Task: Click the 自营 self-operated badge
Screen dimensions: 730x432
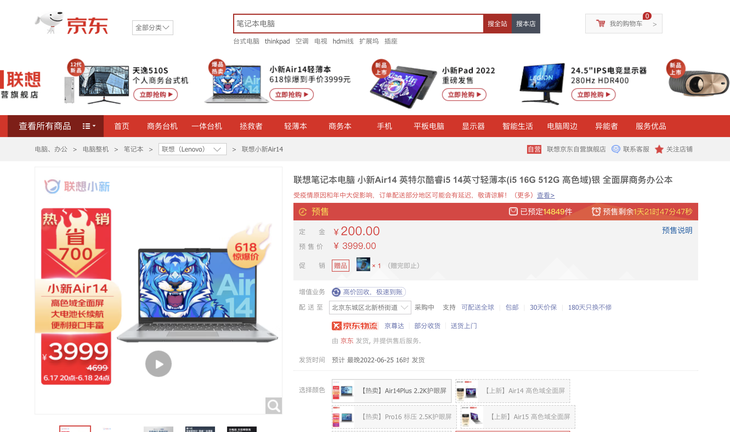Action: point(534,149)
